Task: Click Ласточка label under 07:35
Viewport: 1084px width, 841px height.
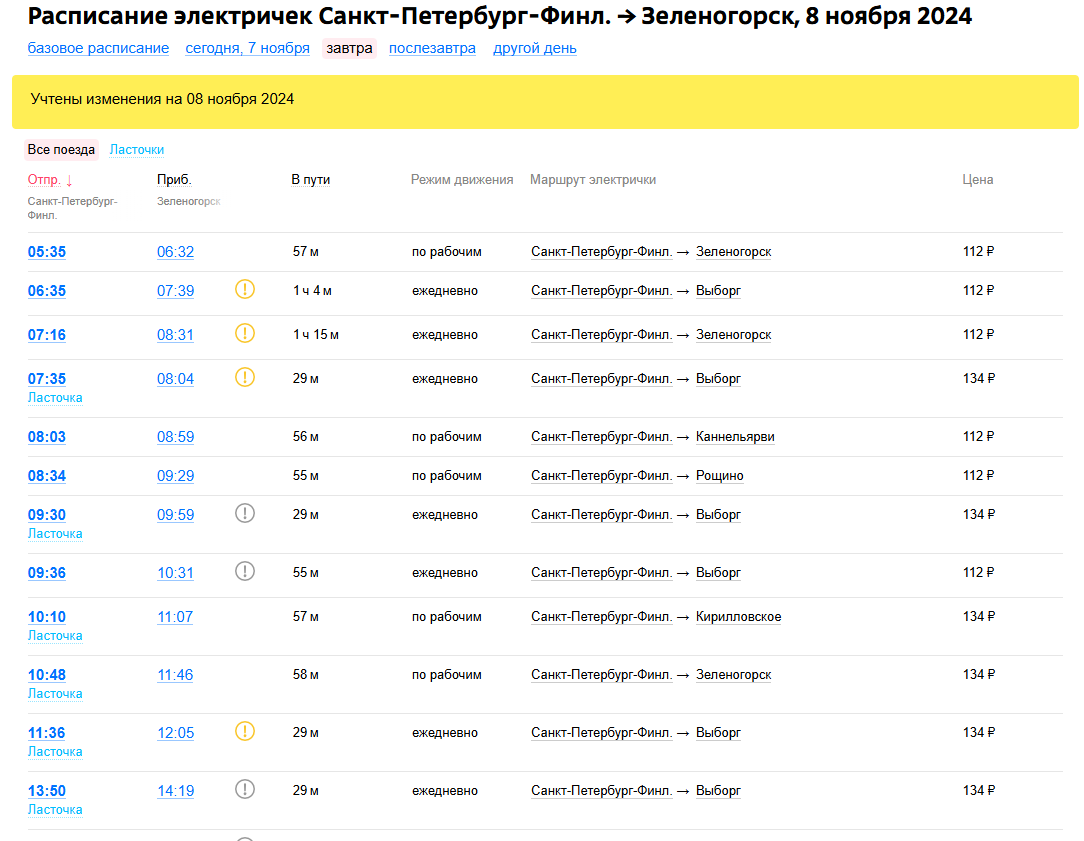Action: [55, 398]
